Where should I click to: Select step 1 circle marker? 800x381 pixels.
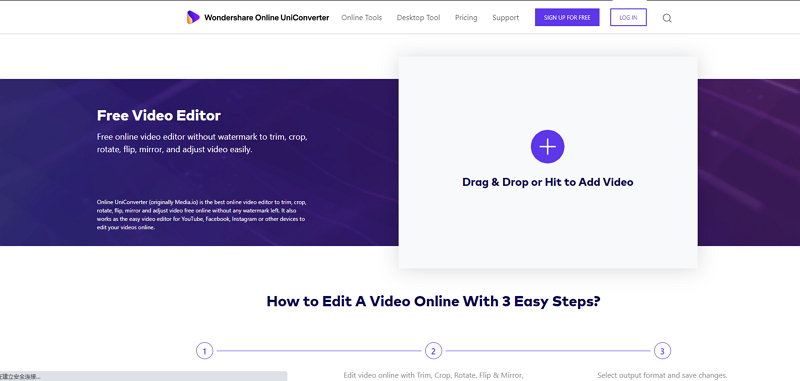click(x=205, y=351)
